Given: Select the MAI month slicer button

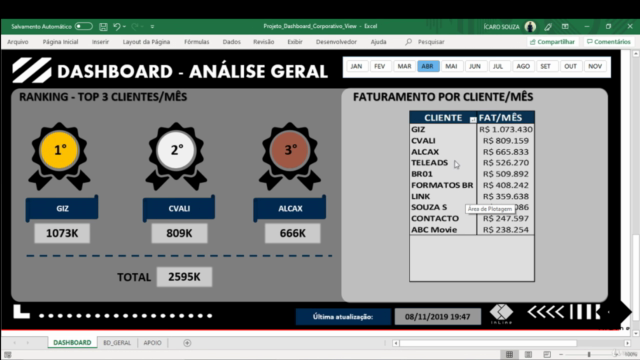Looking at the screenshot, I should [451, 66].
